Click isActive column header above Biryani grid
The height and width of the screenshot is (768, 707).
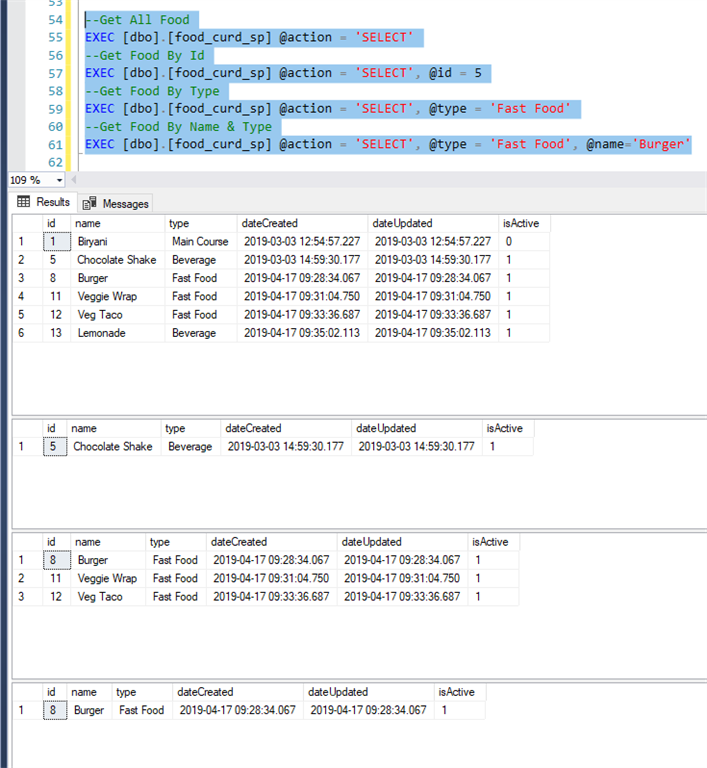(524, 223)
